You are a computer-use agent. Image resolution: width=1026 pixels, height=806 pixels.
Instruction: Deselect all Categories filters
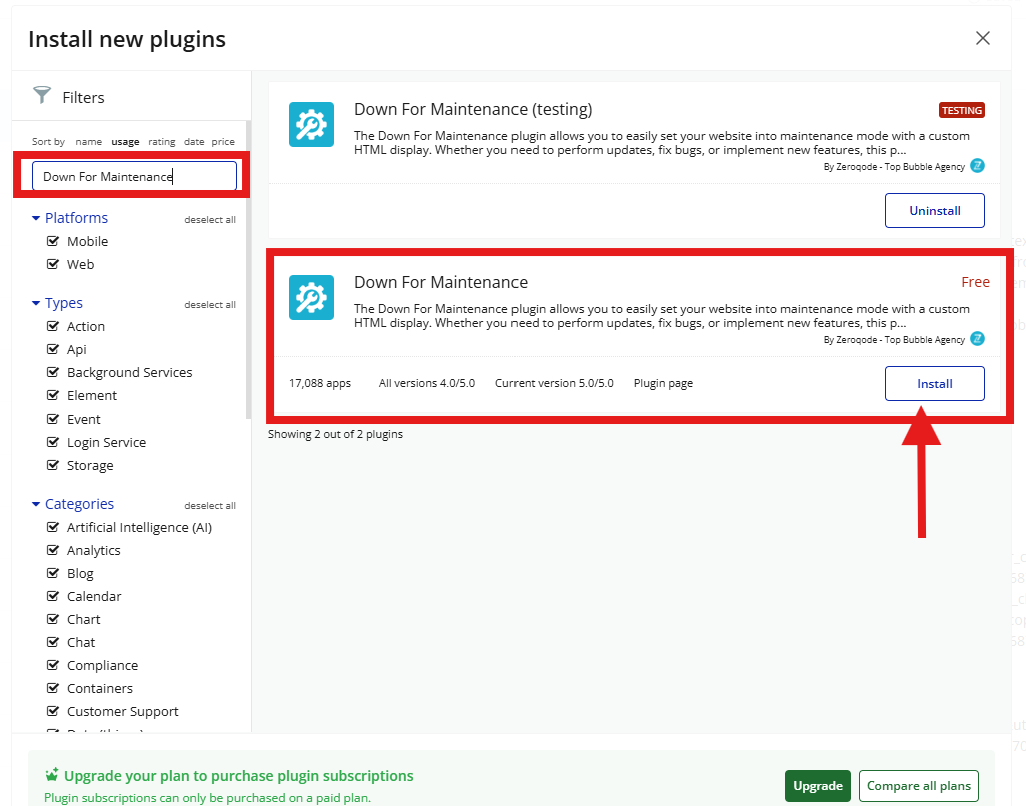pyautogui.click(x=210, y=506)
